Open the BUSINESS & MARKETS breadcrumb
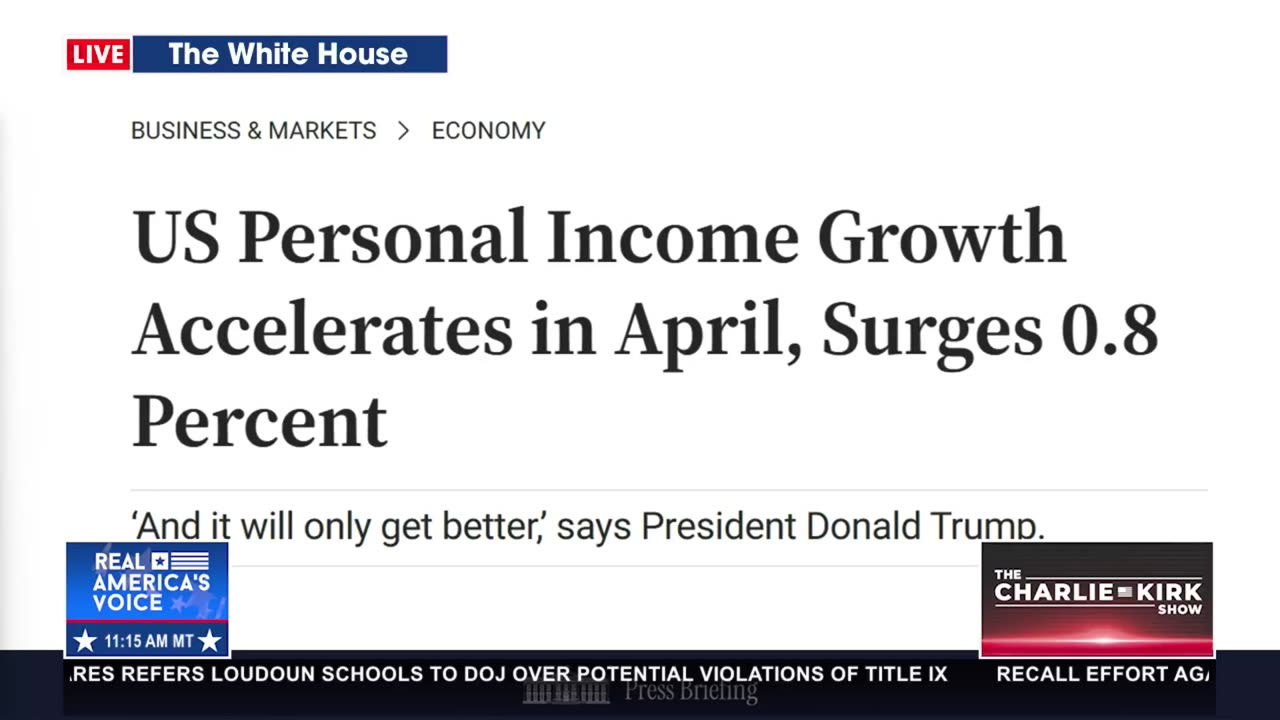Viewport: 1280px width, 720px height. click(254, 131)
